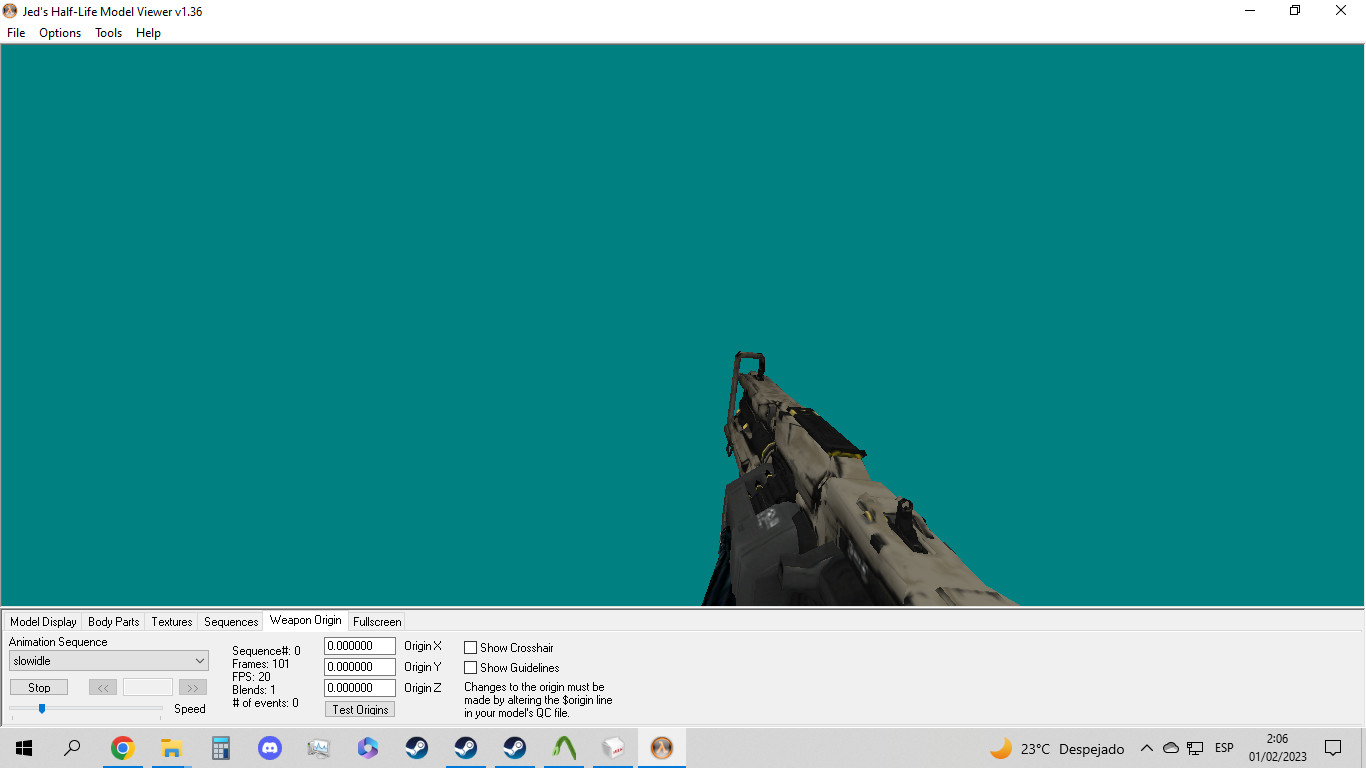Launch Steam from the taskbar
Viewport: 1366px width, 768px height.
tap(416, 748)
